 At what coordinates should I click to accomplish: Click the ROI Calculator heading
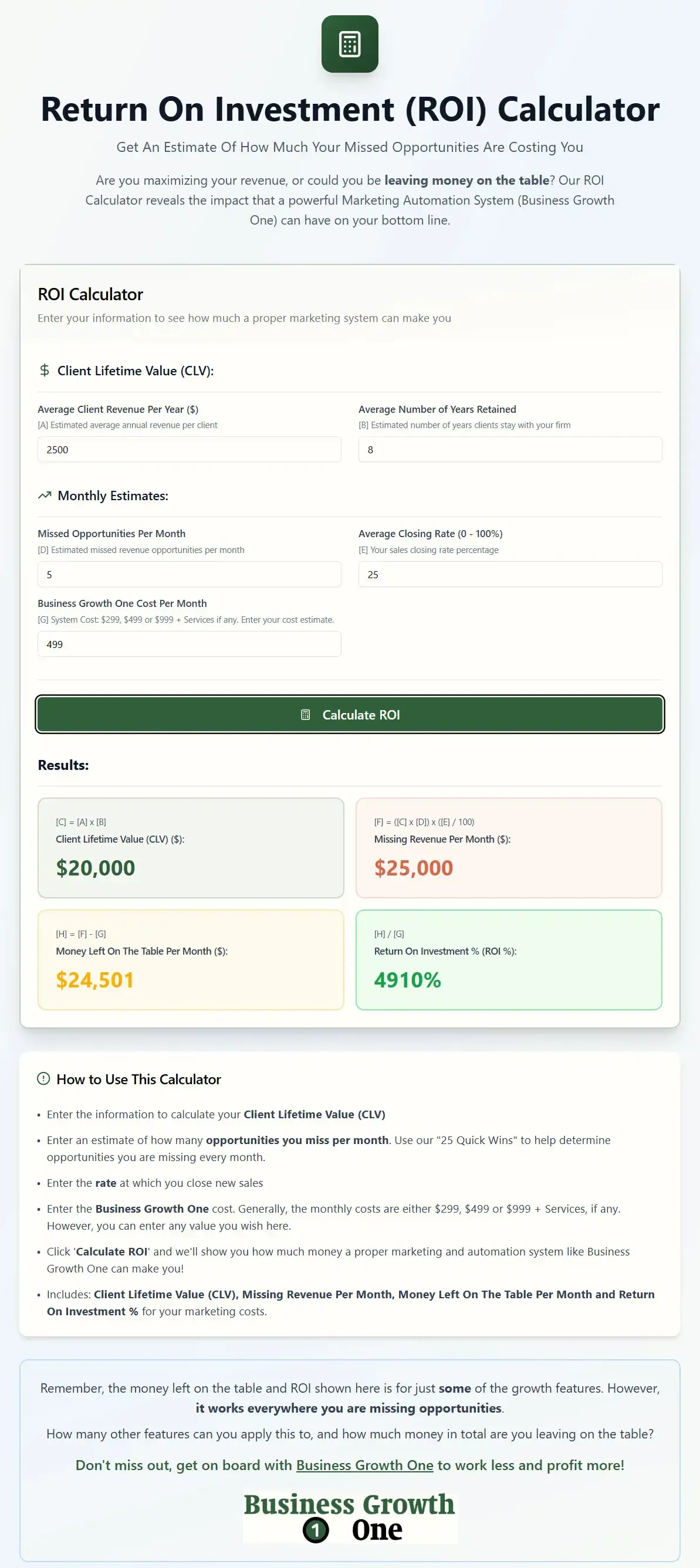[x=90, y=294]
